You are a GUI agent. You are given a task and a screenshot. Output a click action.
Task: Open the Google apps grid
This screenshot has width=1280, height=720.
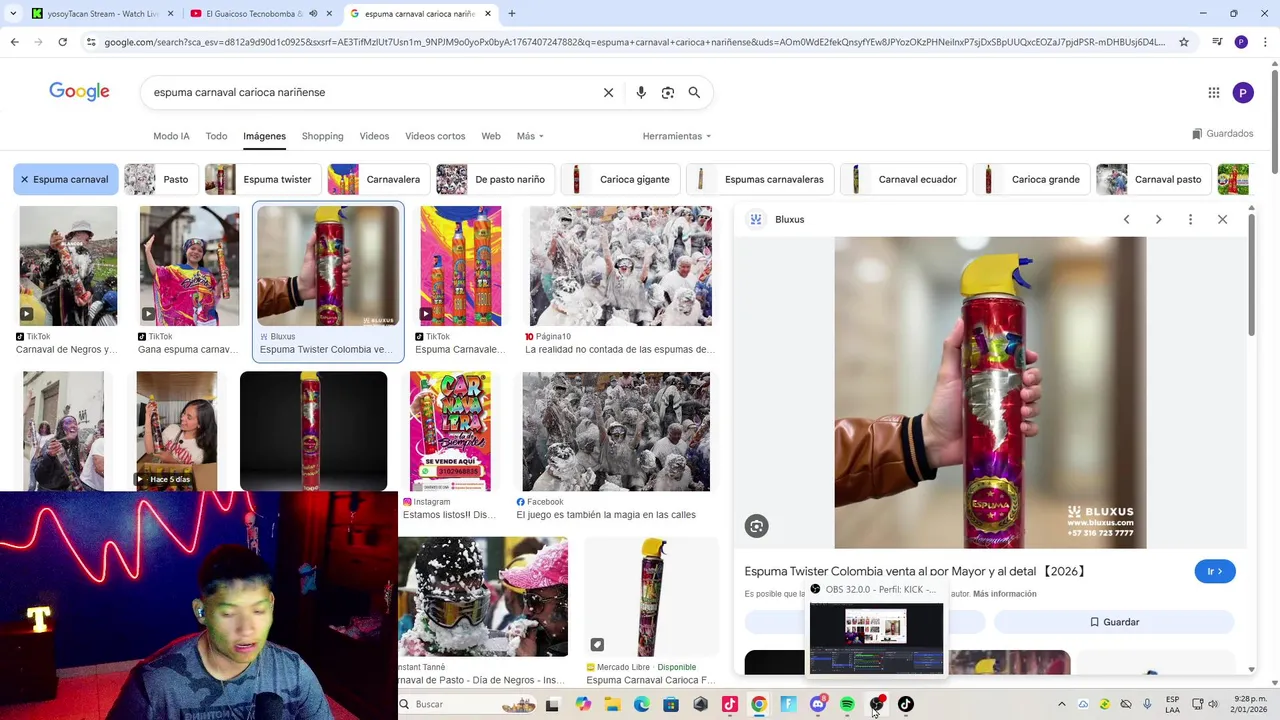click(1214, 93)
